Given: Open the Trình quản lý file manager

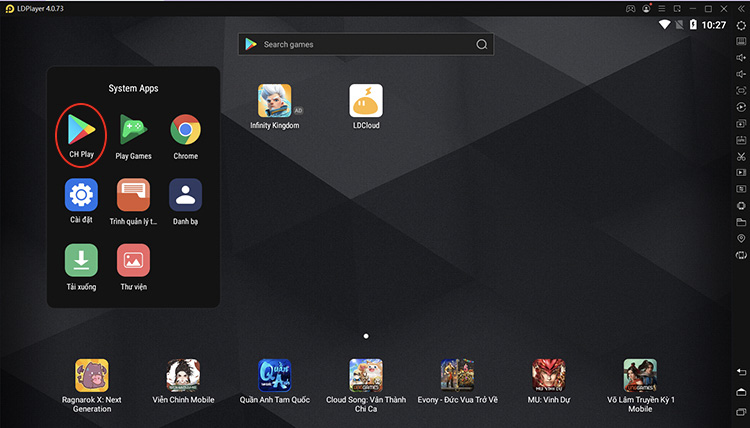Looking at the screenshot, I should pyautogui.click(x=133, y=195).
